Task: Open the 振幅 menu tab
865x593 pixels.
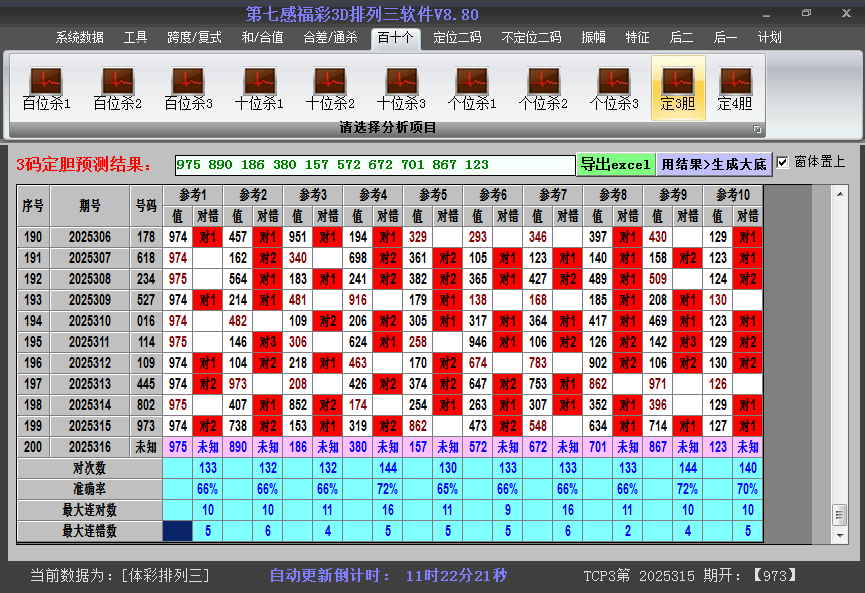Action: [594, 37]
